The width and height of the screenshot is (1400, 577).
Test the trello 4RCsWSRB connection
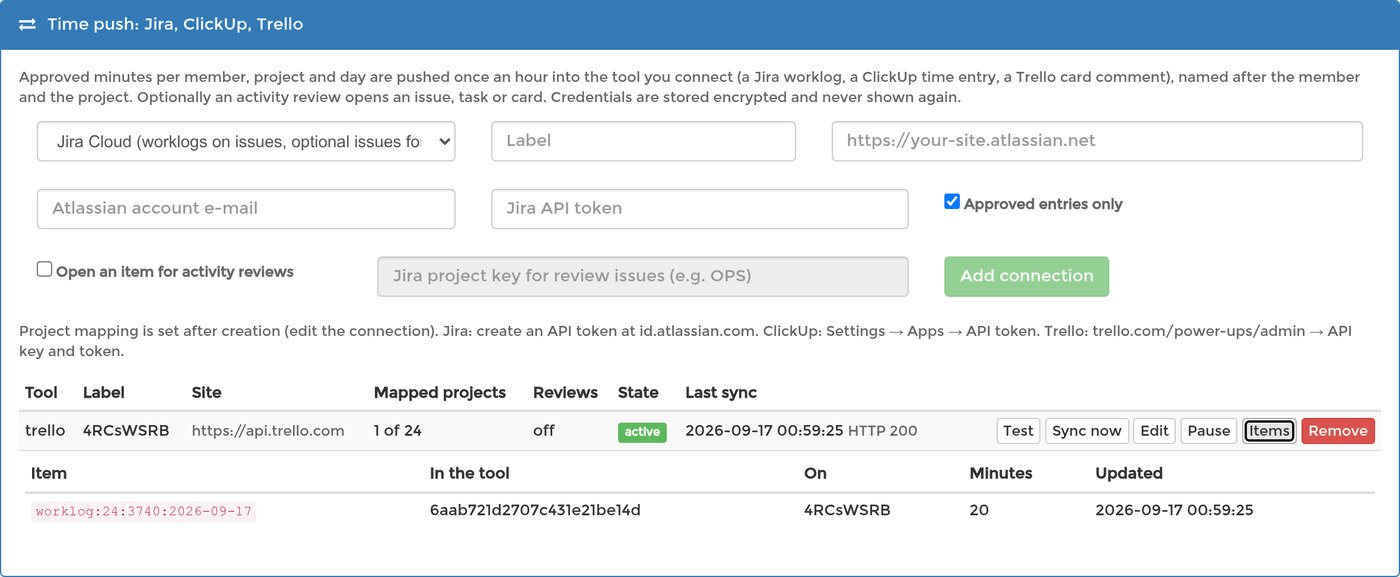point(1018,431)
